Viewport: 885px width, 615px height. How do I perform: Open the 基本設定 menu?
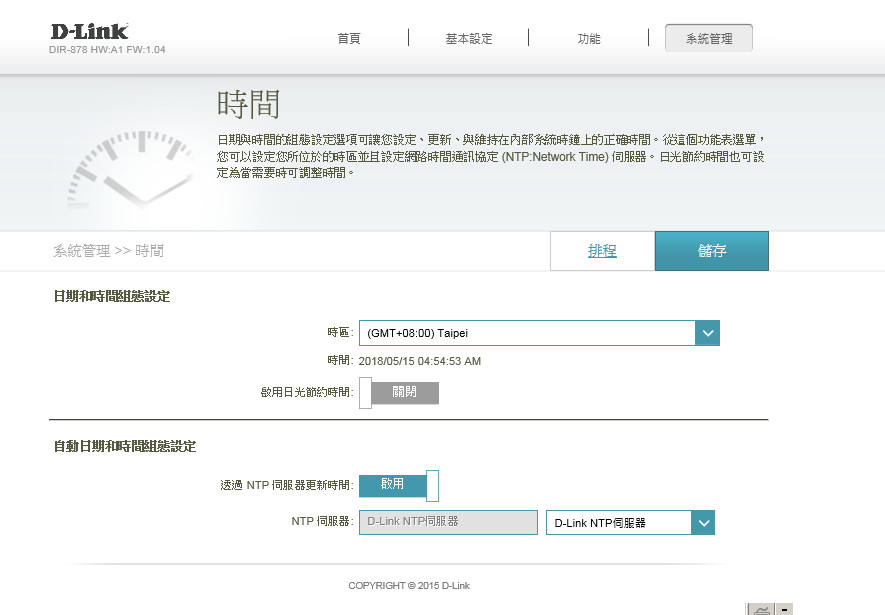pos(469,38)
